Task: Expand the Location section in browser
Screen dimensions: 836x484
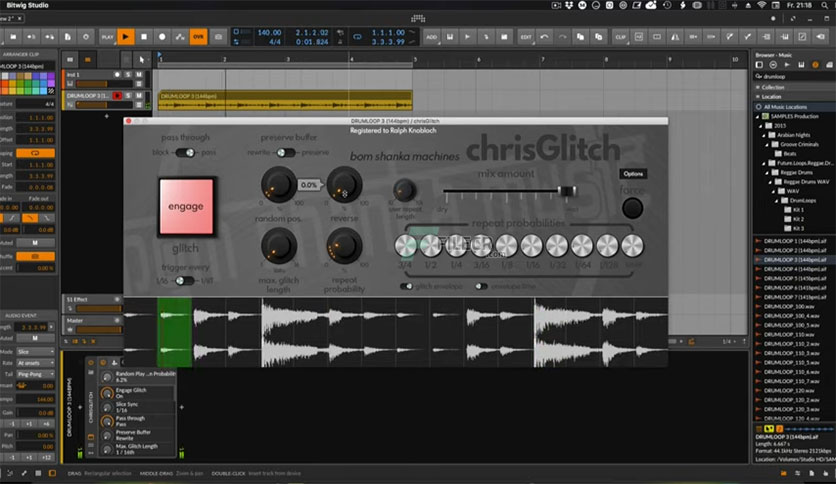Action: tap(793, 96)
